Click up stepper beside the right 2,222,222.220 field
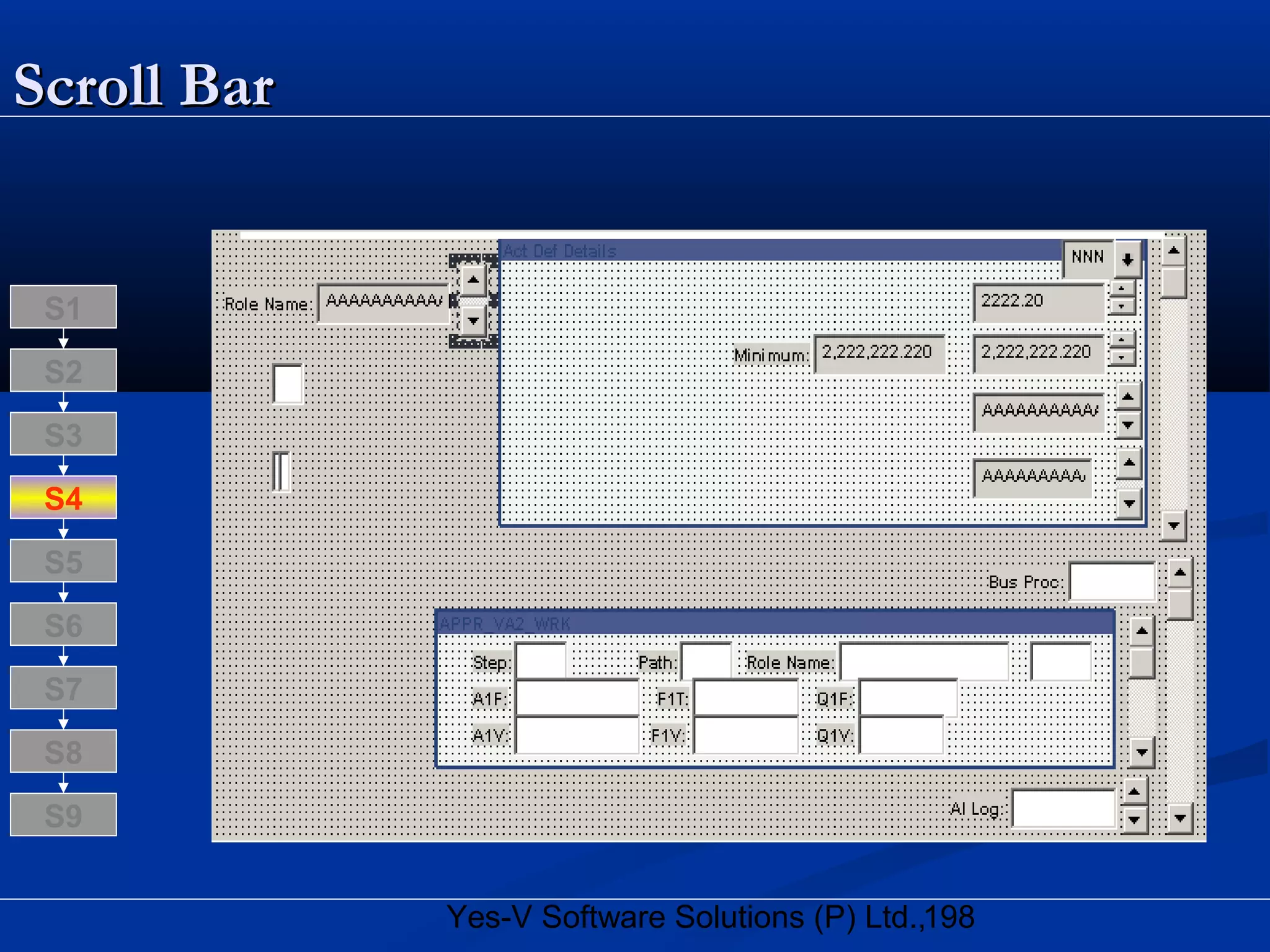 tap(1122, 340)
